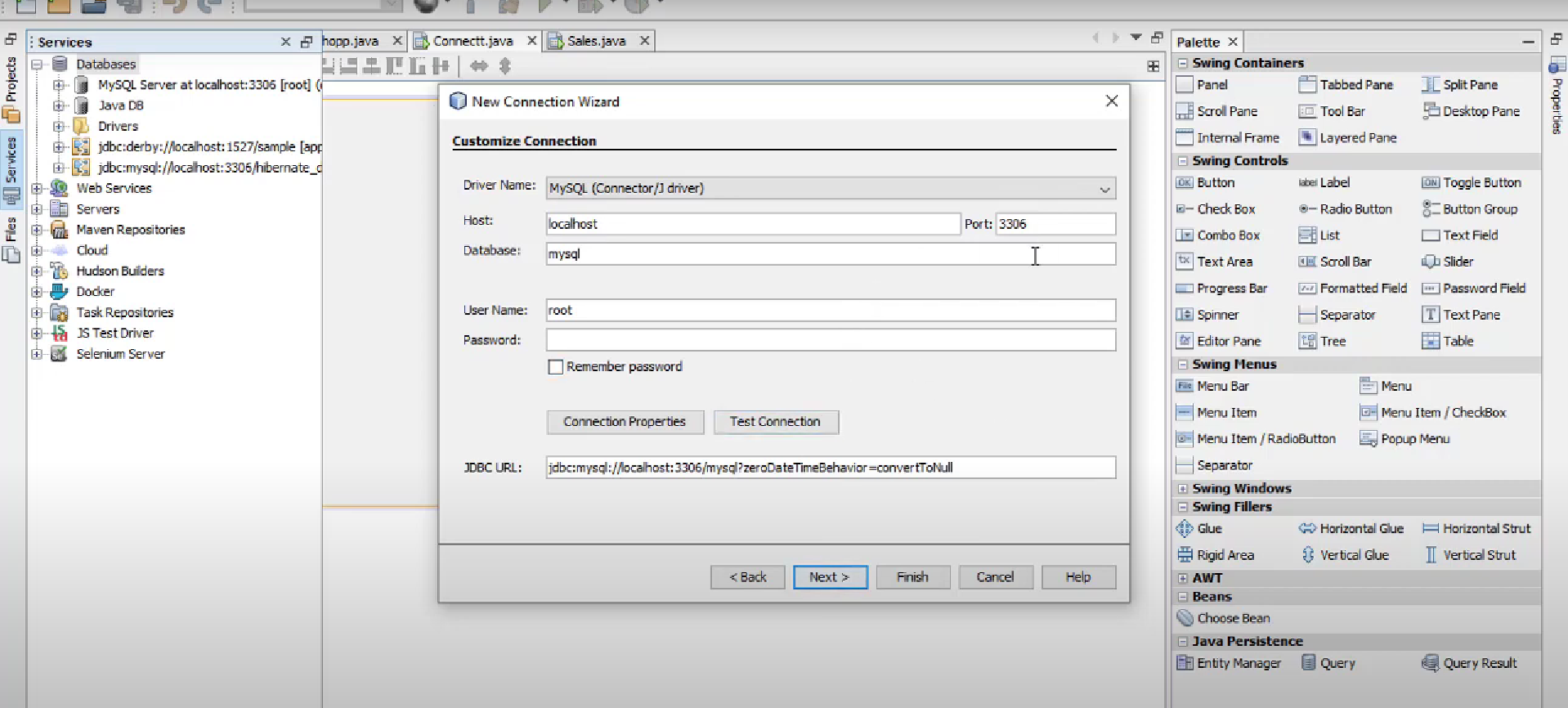Switch to the Connectt.java tab
Screen dimensions: 1568x708
click(473, 41)
